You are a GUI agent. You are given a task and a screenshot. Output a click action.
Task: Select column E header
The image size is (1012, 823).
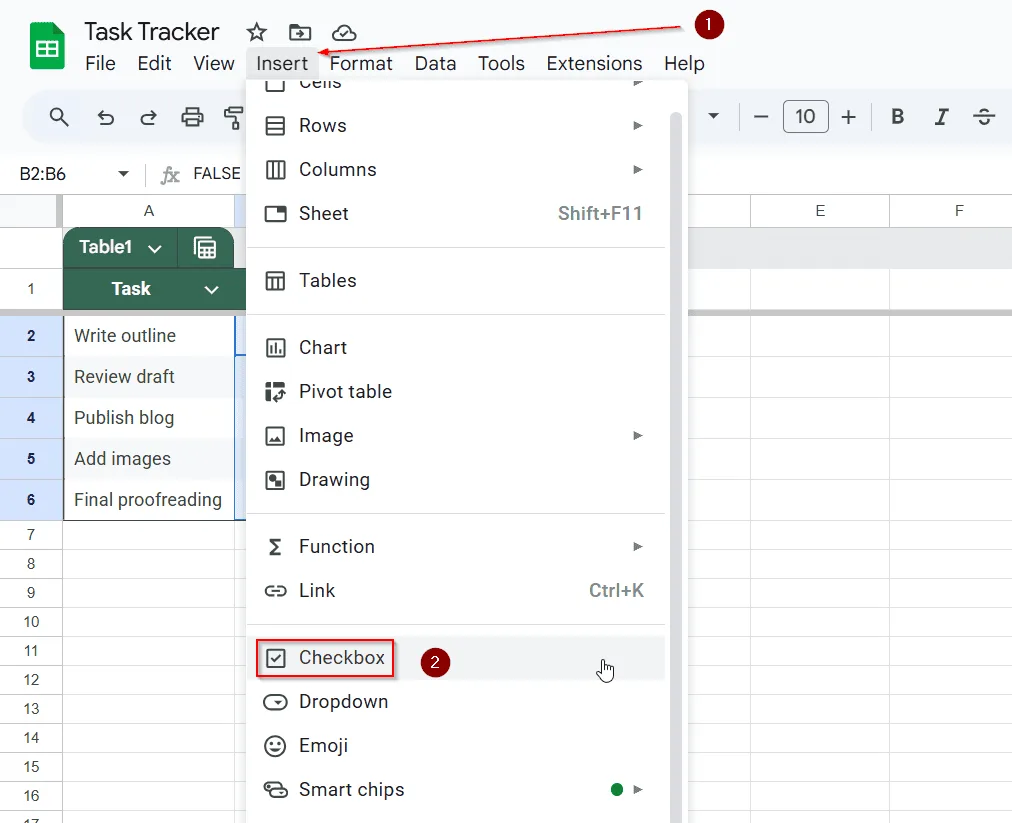[820, 211]
